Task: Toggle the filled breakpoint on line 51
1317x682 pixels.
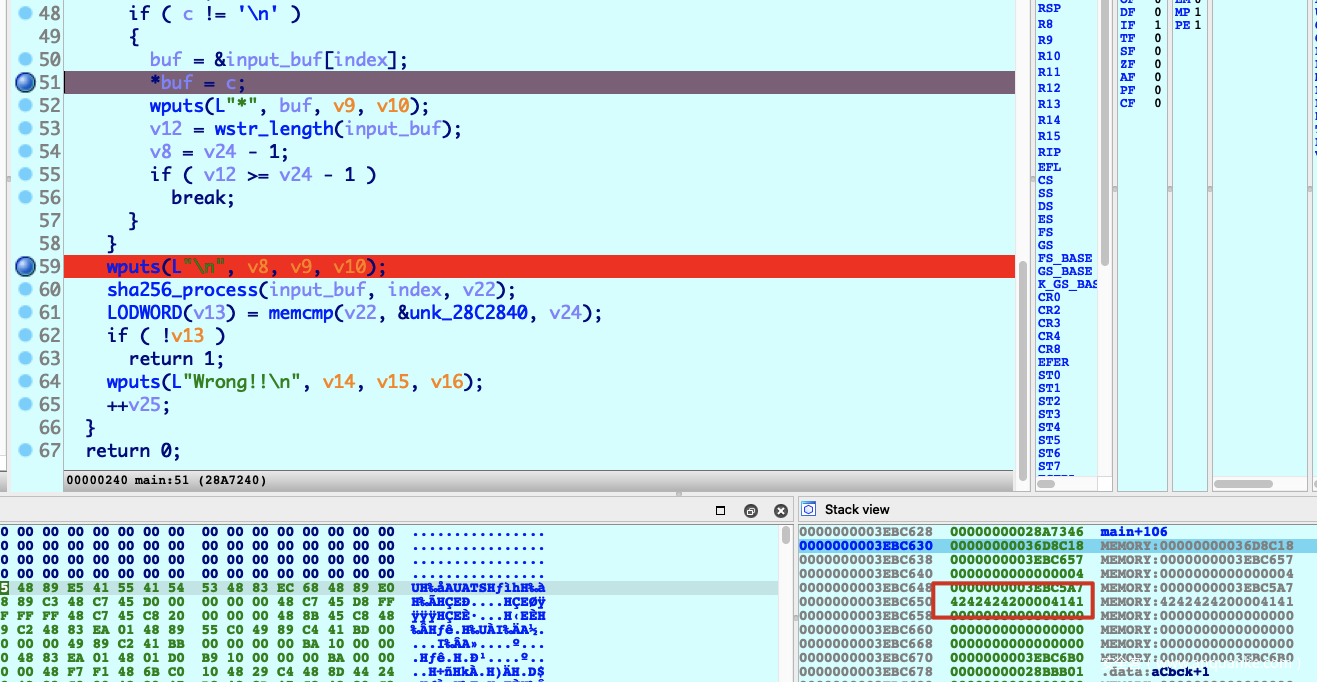Action: point(25,82)
